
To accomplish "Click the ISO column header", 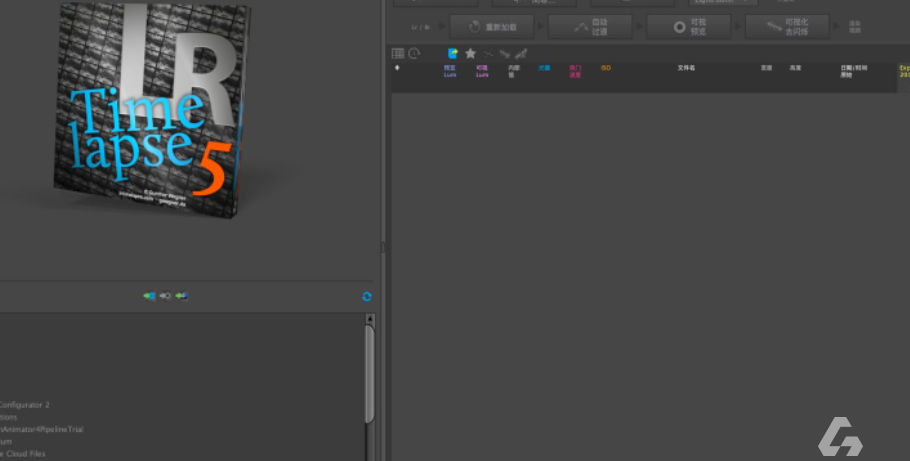I will point(605,68).
